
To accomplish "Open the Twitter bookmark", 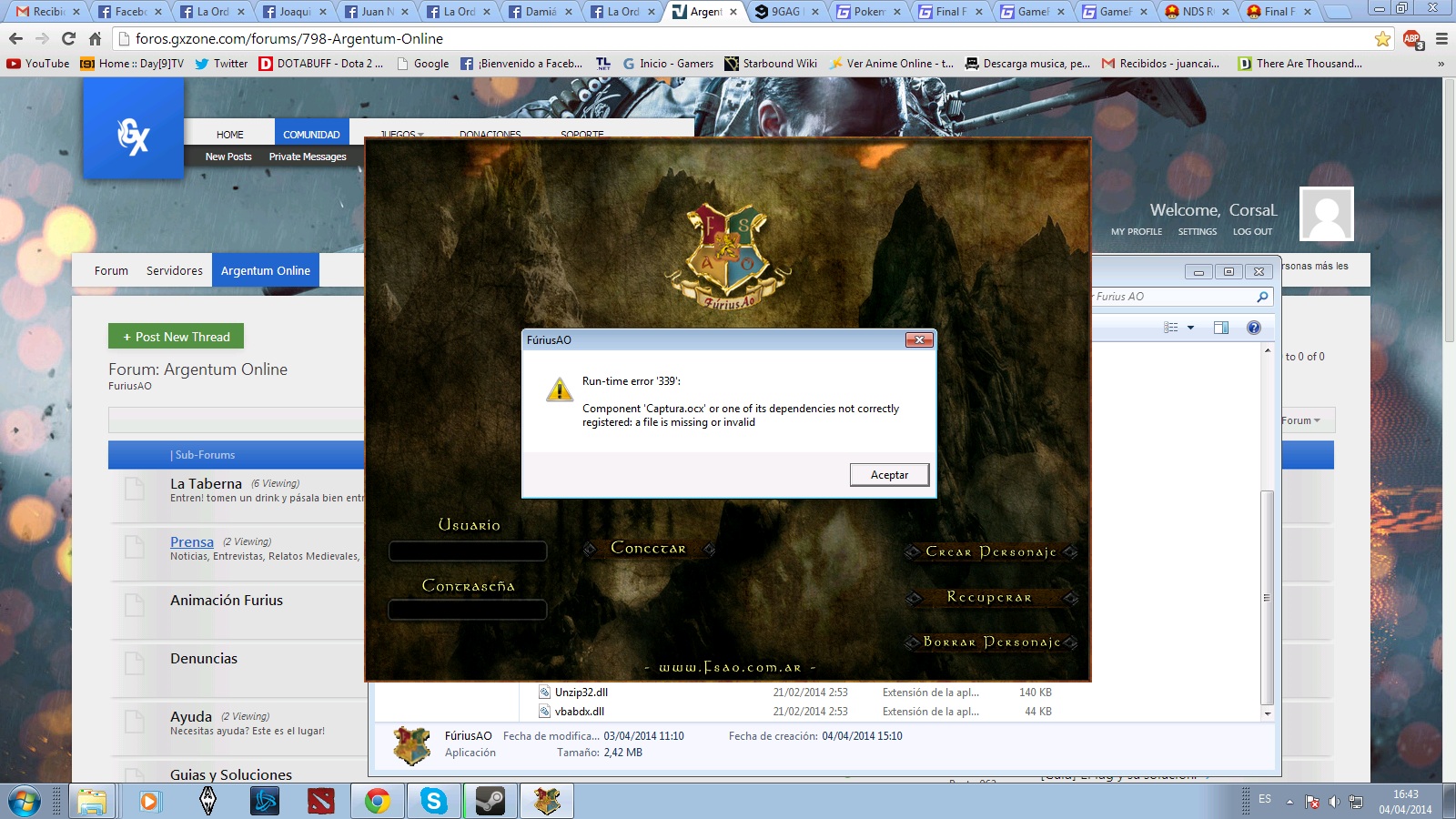I will pos(221,64).
